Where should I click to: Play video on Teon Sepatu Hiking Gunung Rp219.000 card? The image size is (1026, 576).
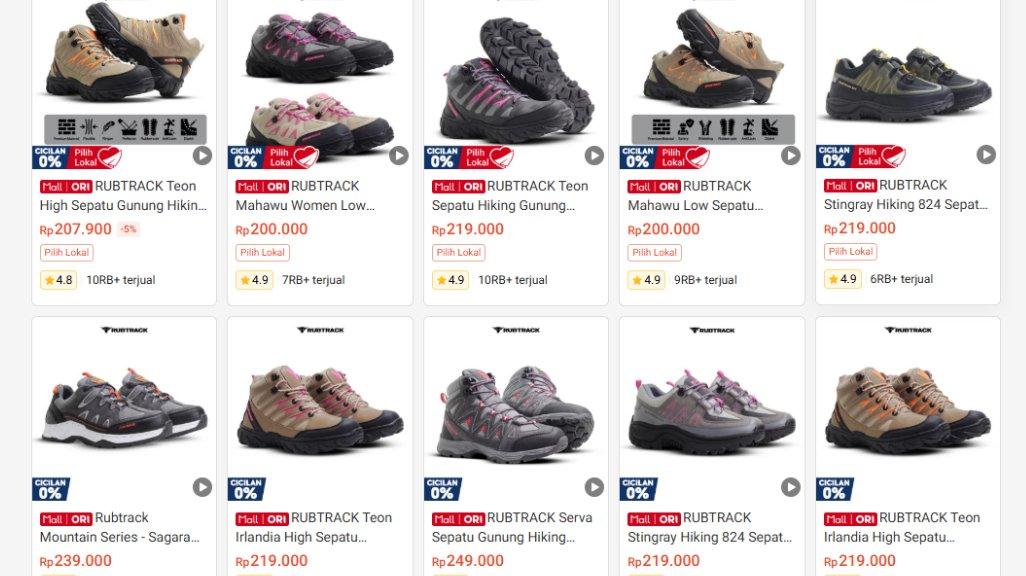(594, 156)
